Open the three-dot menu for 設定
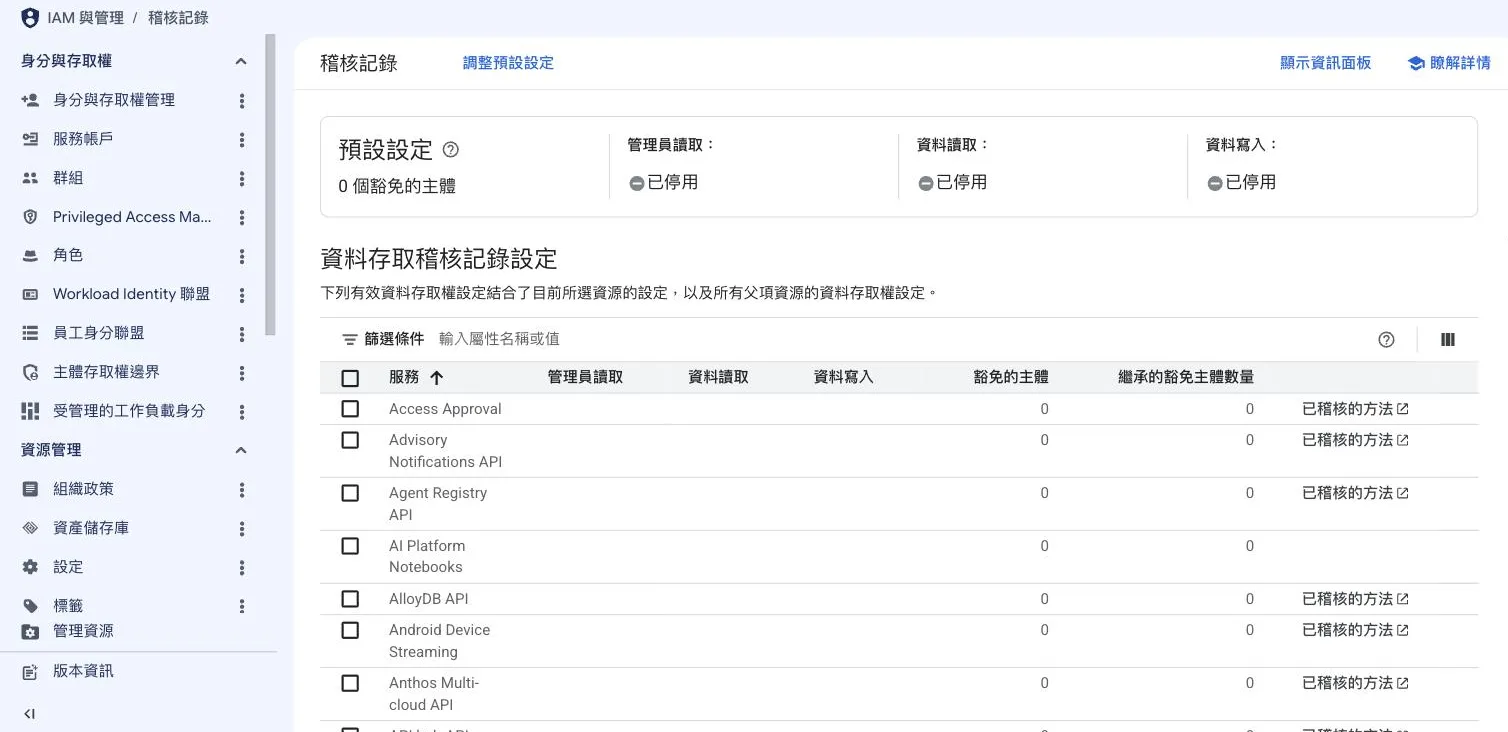The width and height of the screenshot is (1508, 732). point(241,567)
